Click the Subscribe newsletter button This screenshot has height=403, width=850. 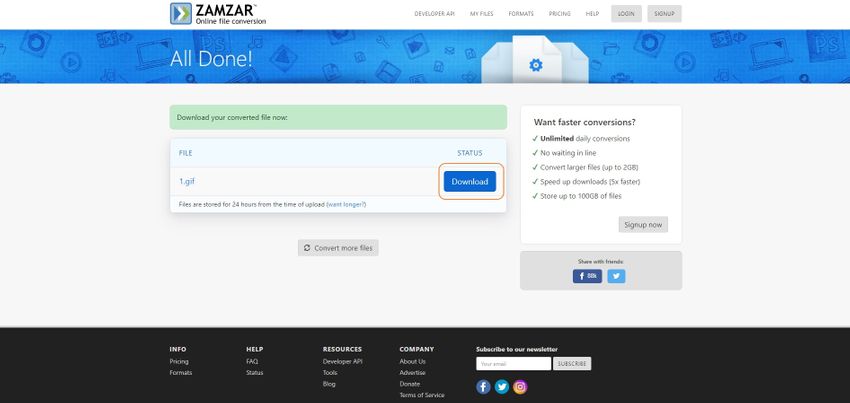coord(572,363)
